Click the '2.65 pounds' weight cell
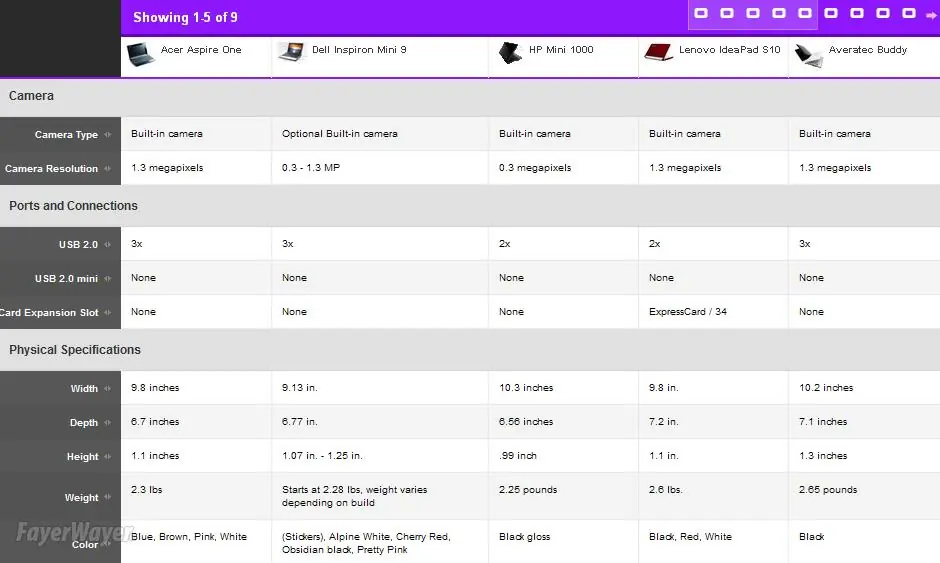 coord(828,490)
